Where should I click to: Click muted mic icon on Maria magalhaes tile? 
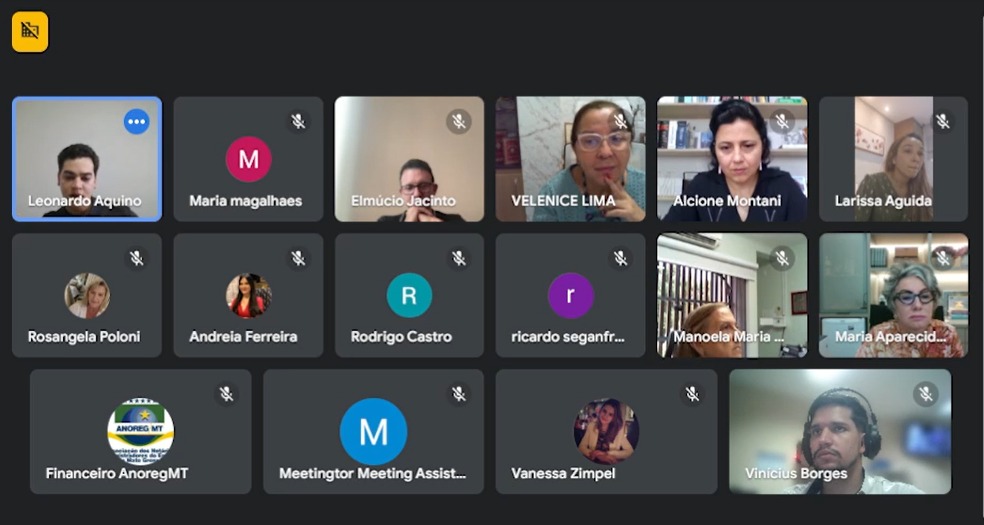pyautogui.click(x=298, y=122)
